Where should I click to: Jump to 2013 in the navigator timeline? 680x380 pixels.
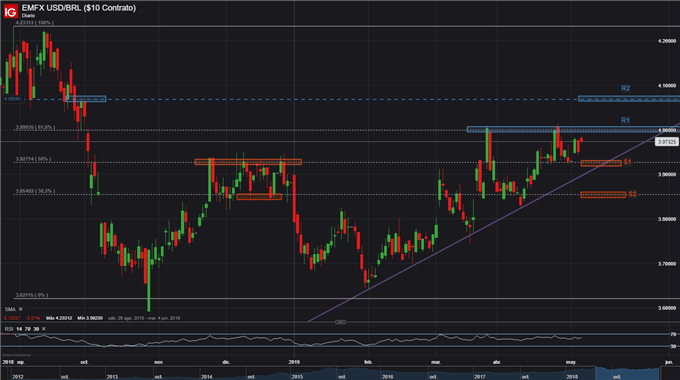(x=112, y=377)
